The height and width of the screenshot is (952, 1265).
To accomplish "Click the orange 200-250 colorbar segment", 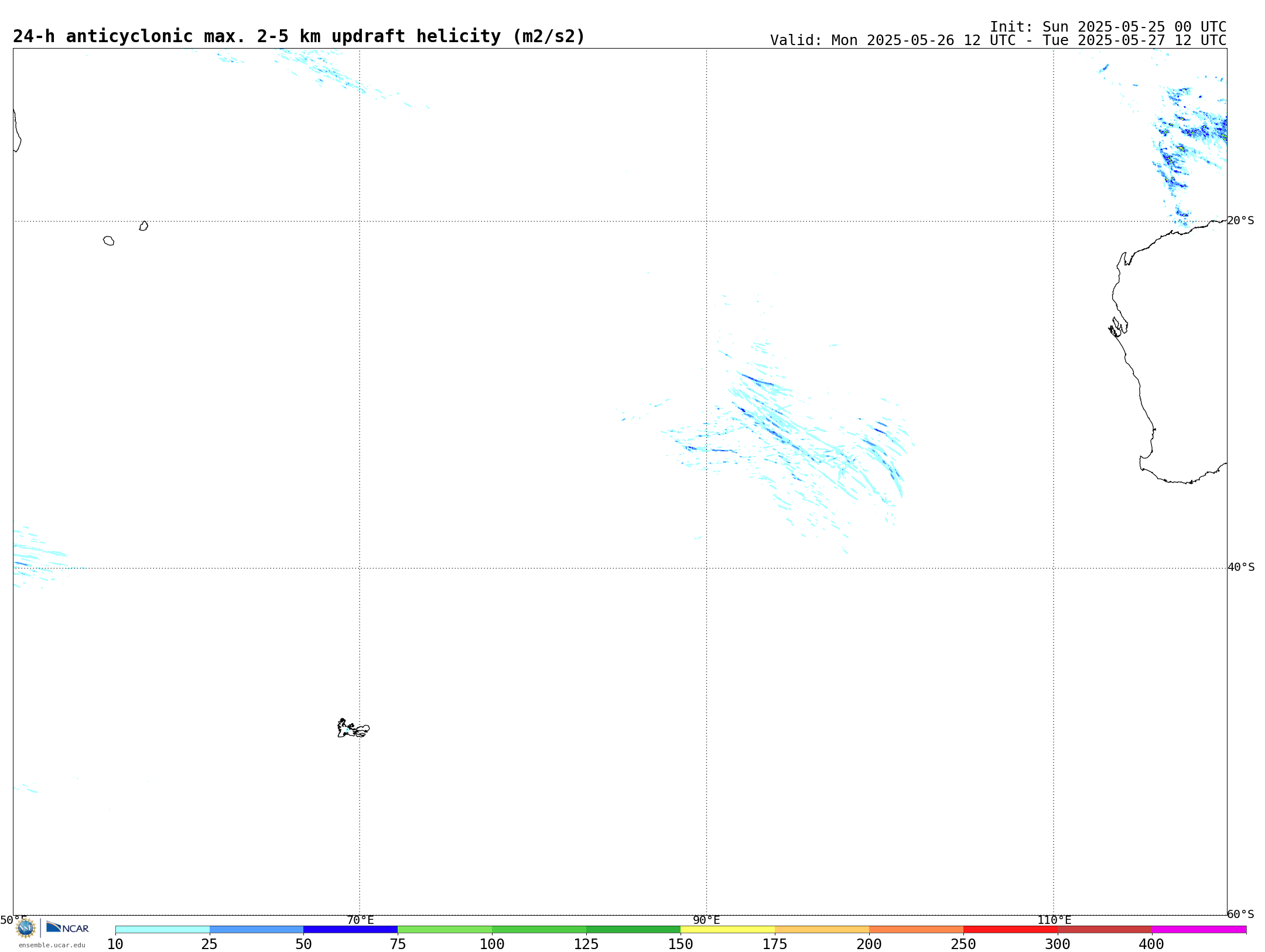I will [917, 930].
